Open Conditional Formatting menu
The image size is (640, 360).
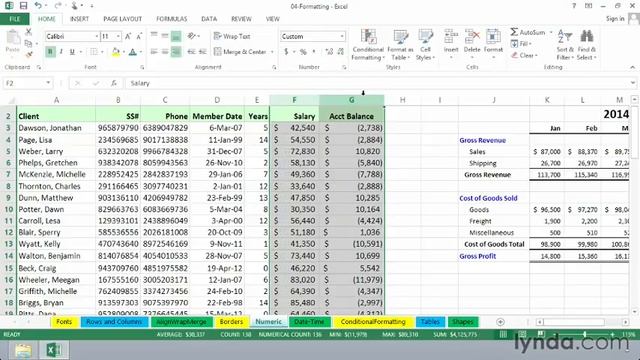pyautogui.click(x=368, y=45)
